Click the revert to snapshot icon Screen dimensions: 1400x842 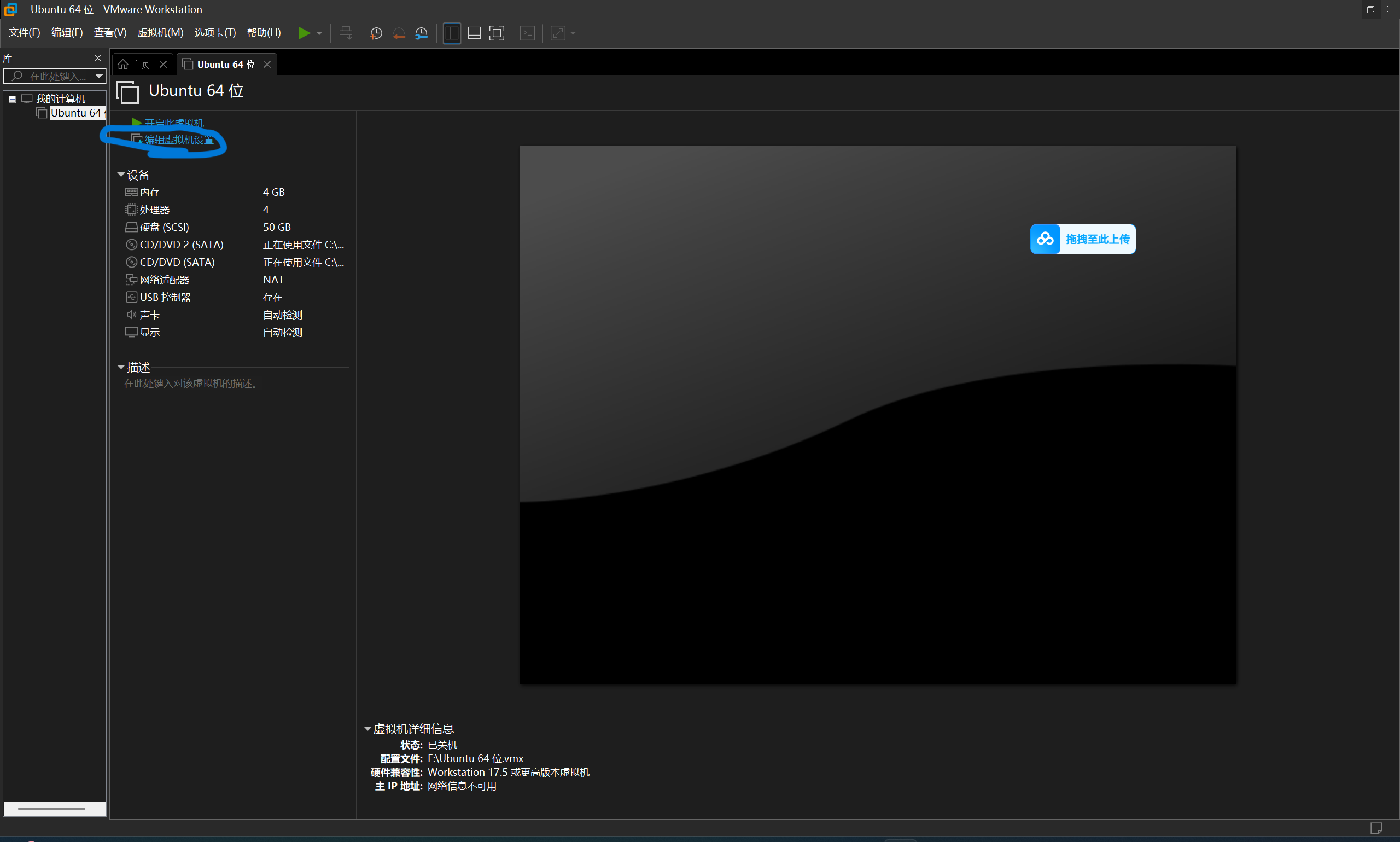(399, 33)
